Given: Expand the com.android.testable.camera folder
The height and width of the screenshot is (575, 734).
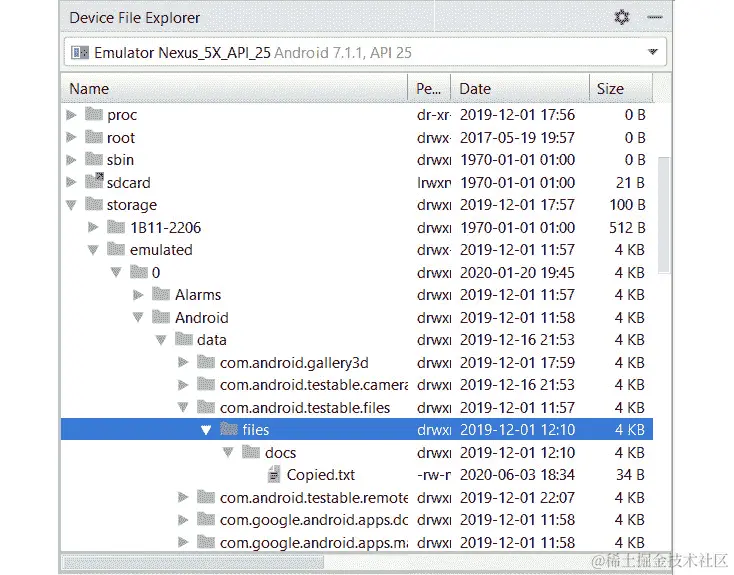Looking at the screenshot, I should click(183, 384).
